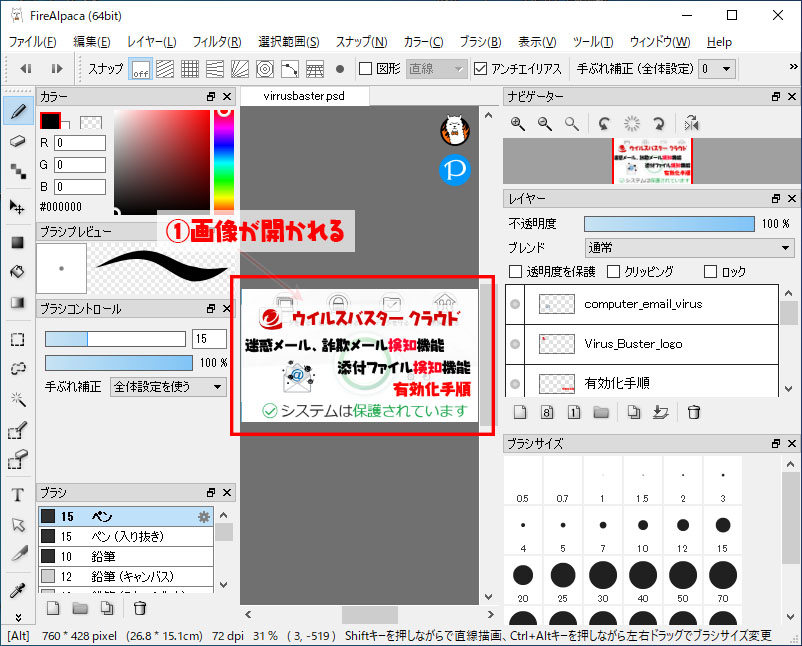Open 全体設定を使う dropdown
Viewport: 802px width, 646px height.
168,387
